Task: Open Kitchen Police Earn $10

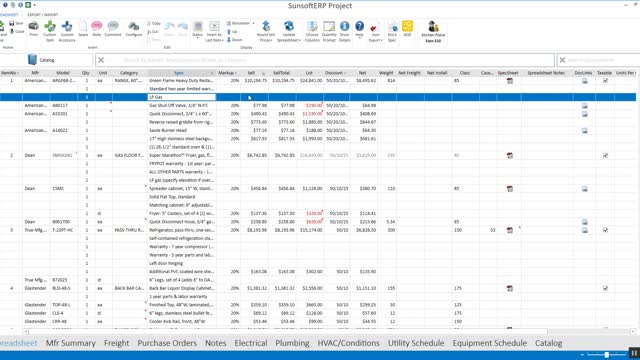Action: click(433, 31)
